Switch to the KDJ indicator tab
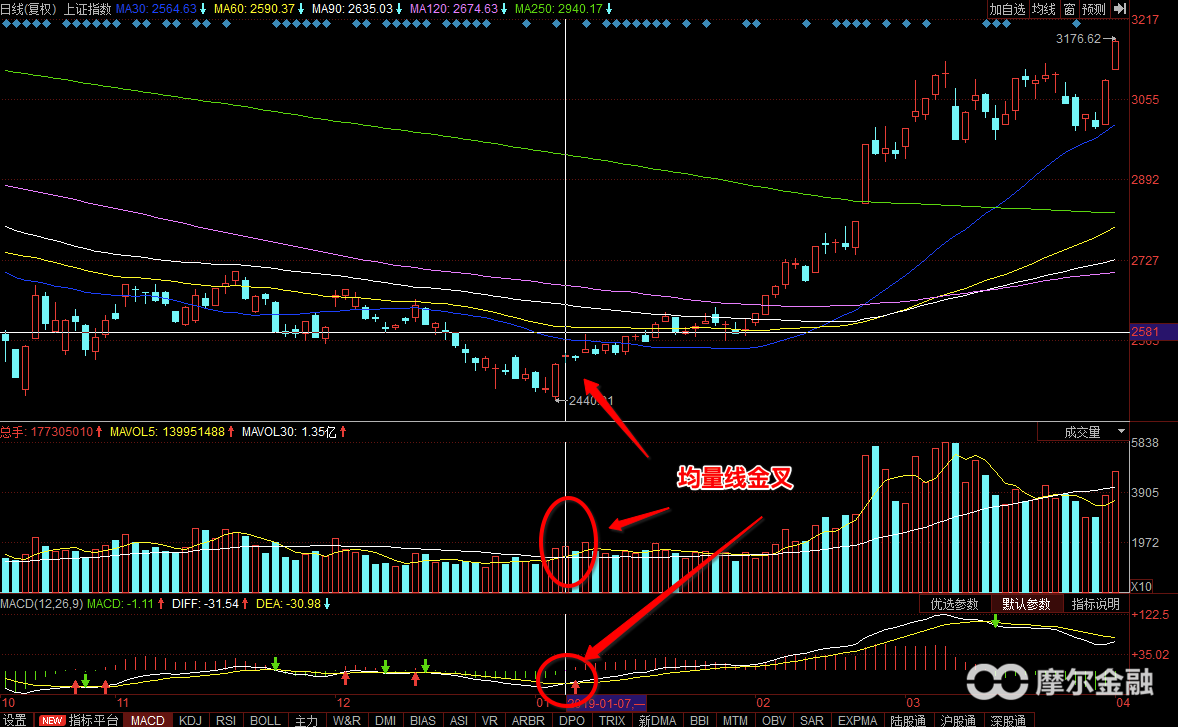1178x727 pixels. tap(190, 720)
